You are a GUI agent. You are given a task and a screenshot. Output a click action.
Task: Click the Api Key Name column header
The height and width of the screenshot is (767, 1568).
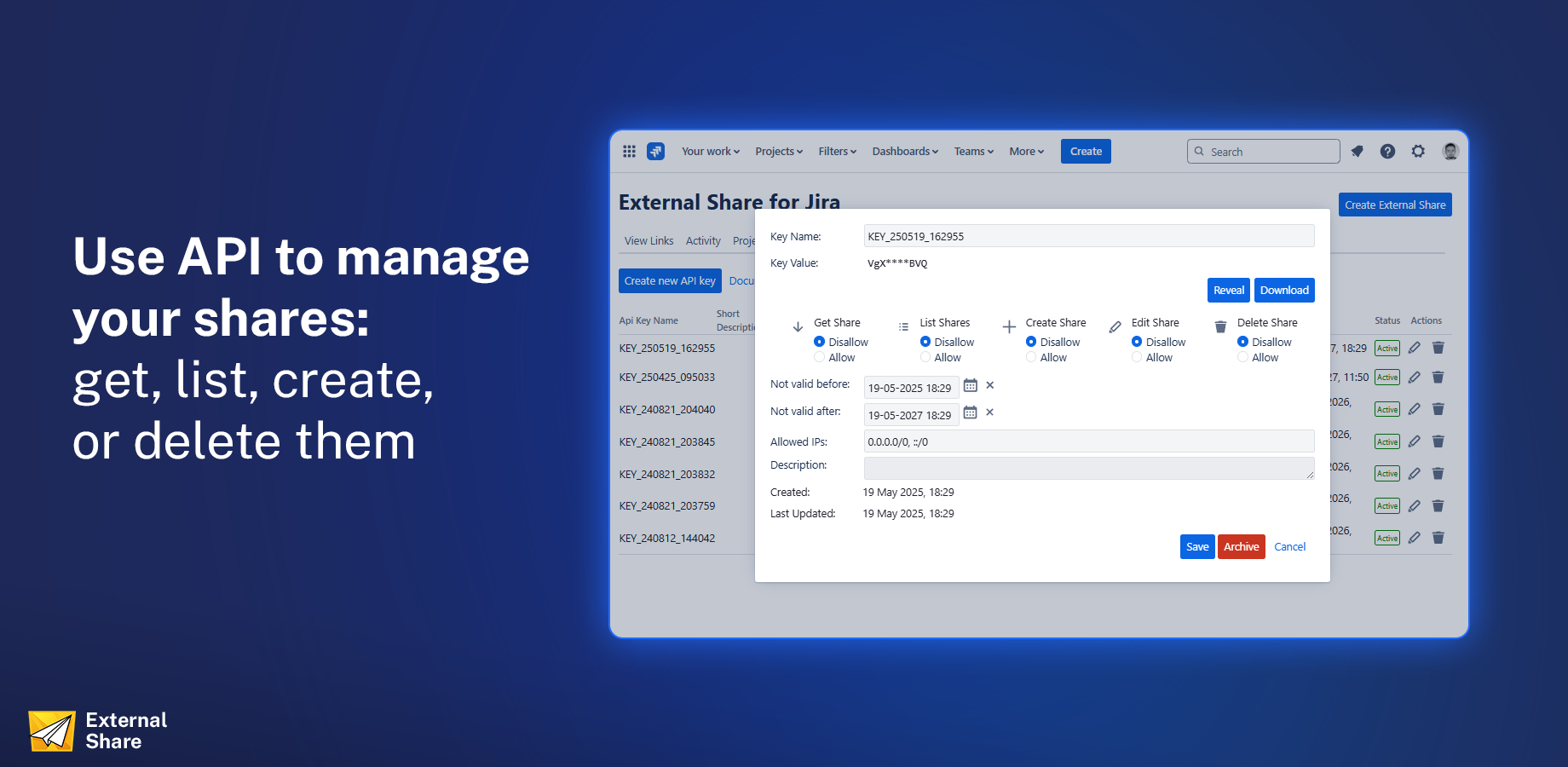[x=649, y=320]
